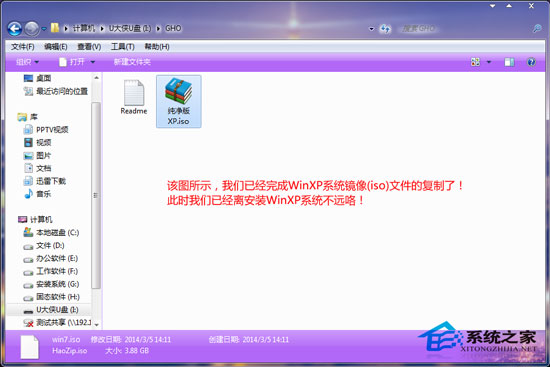Open the 编辑(E) menu
Image resolution: width=550 pixels, height=367 pixels.
(56, 47)
